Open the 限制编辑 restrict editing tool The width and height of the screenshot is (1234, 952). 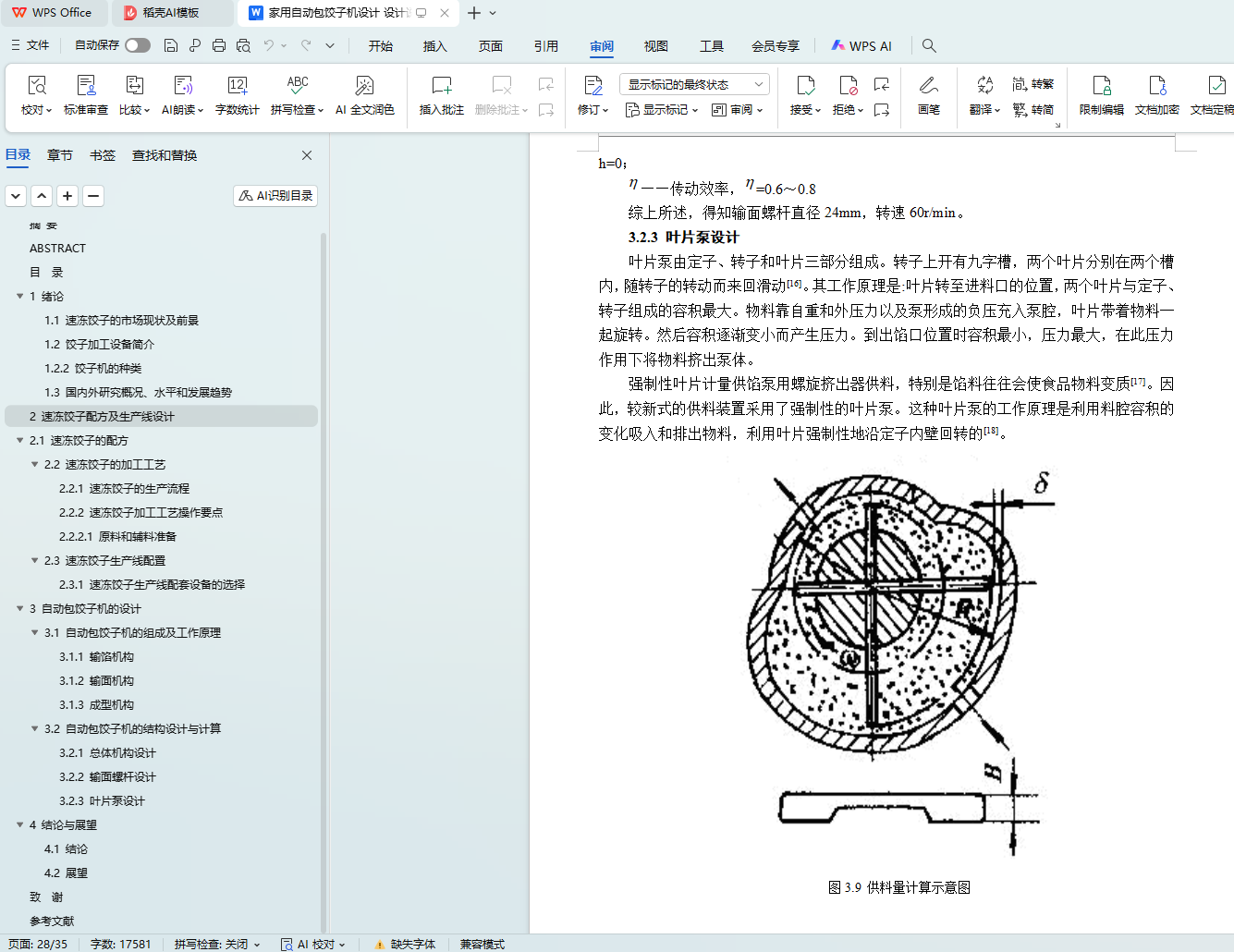[x=1101, y=87]
